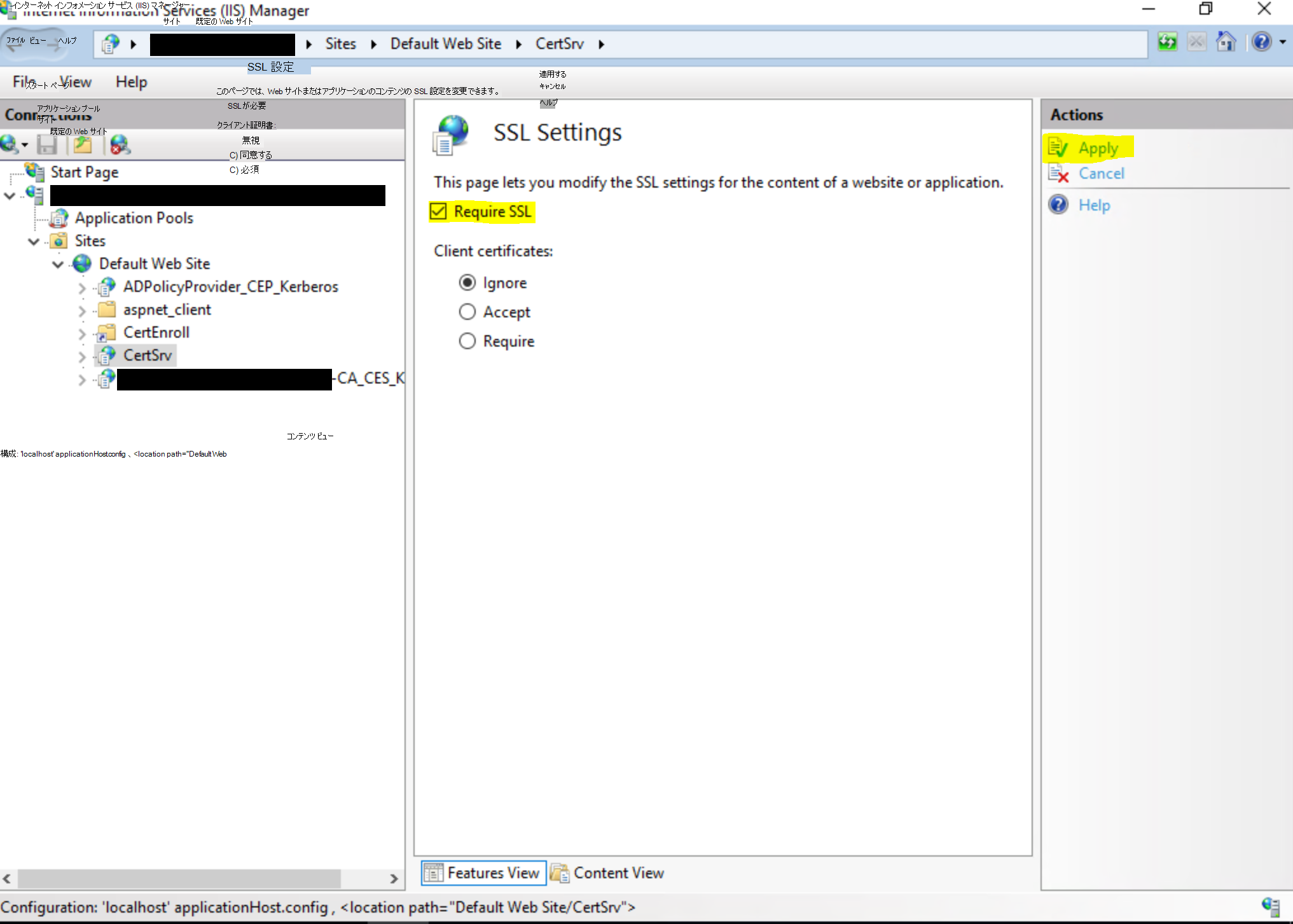Open the Help menu
1293x924 pixels.
131,81
